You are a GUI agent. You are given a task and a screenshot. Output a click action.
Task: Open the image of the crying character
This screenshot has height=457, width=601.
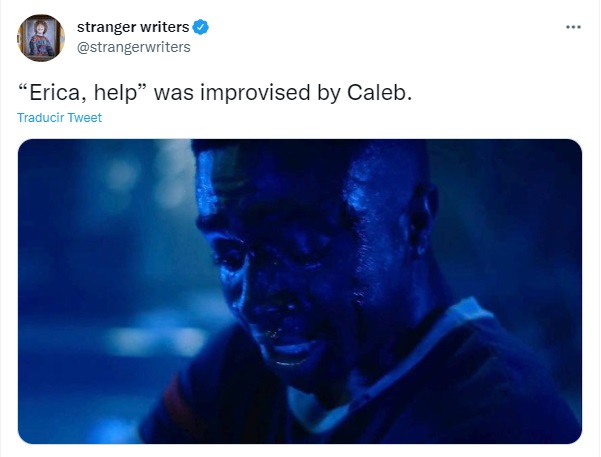coord(300,291)
